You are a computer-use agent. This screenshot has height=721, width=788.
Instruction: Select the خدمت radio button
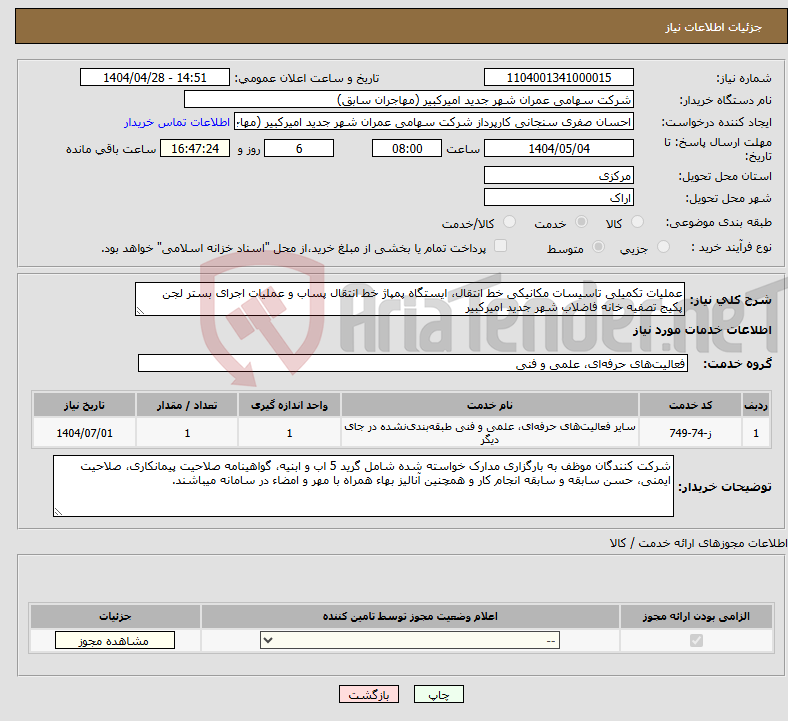pos(581,222)
